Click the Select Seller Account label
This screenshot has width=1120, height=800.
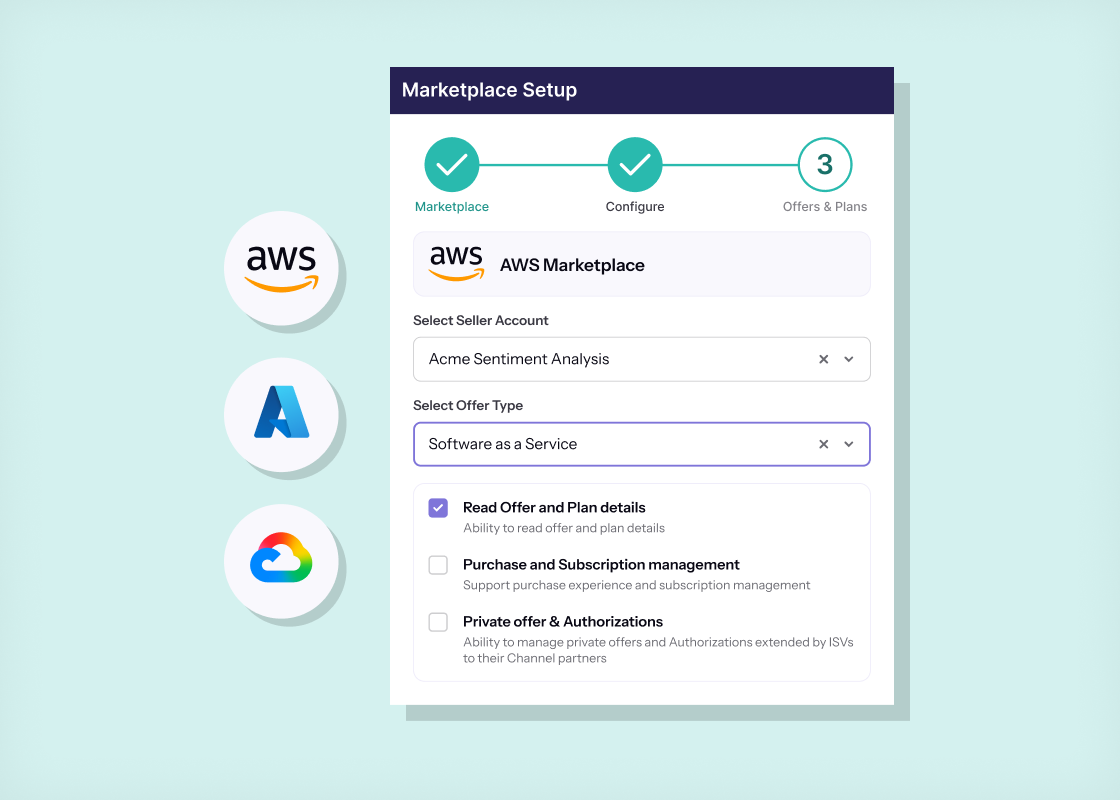pyautogui.click(x=481, y=321)
